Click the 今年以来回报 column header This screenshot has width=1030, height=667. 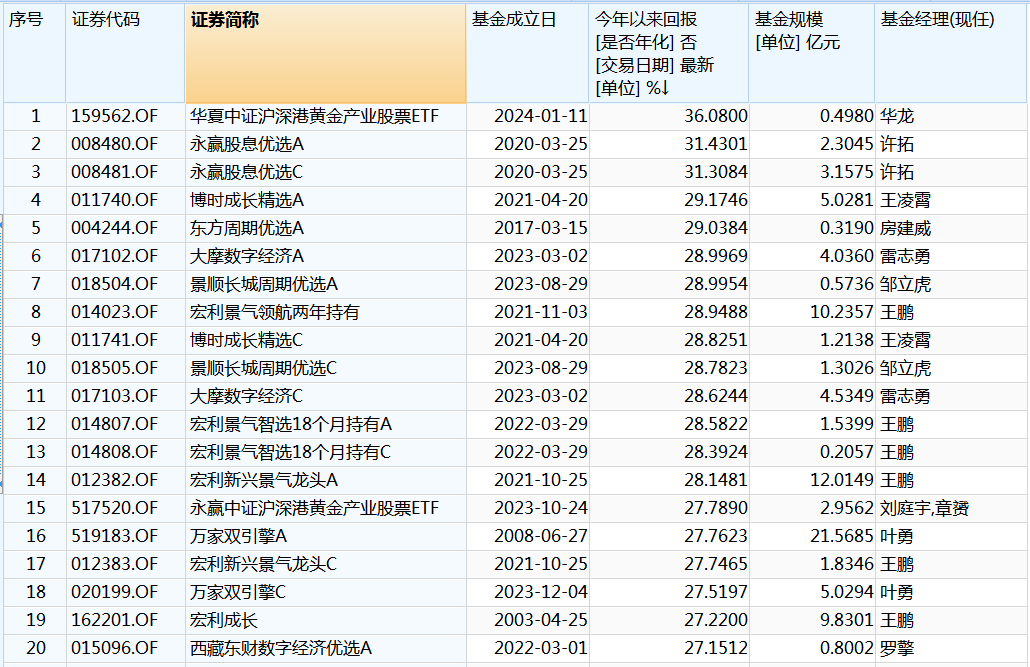669,54
